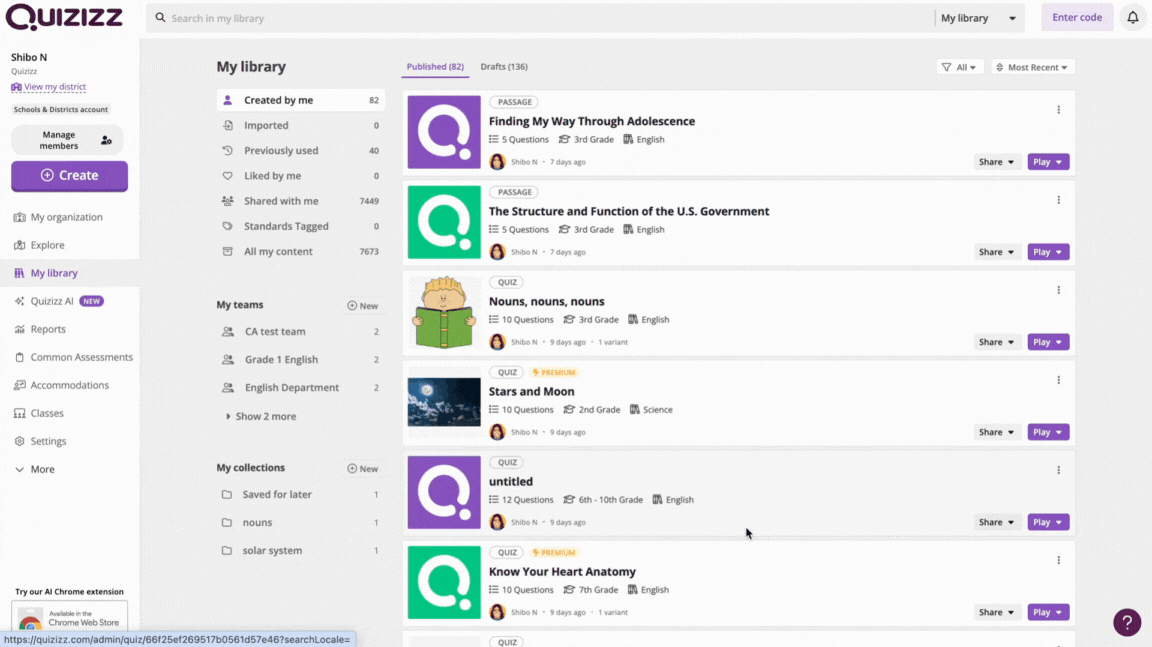Screen dimensions: 1152x647
Task: Open the All filter dropdown
Action: coord(959,67)
